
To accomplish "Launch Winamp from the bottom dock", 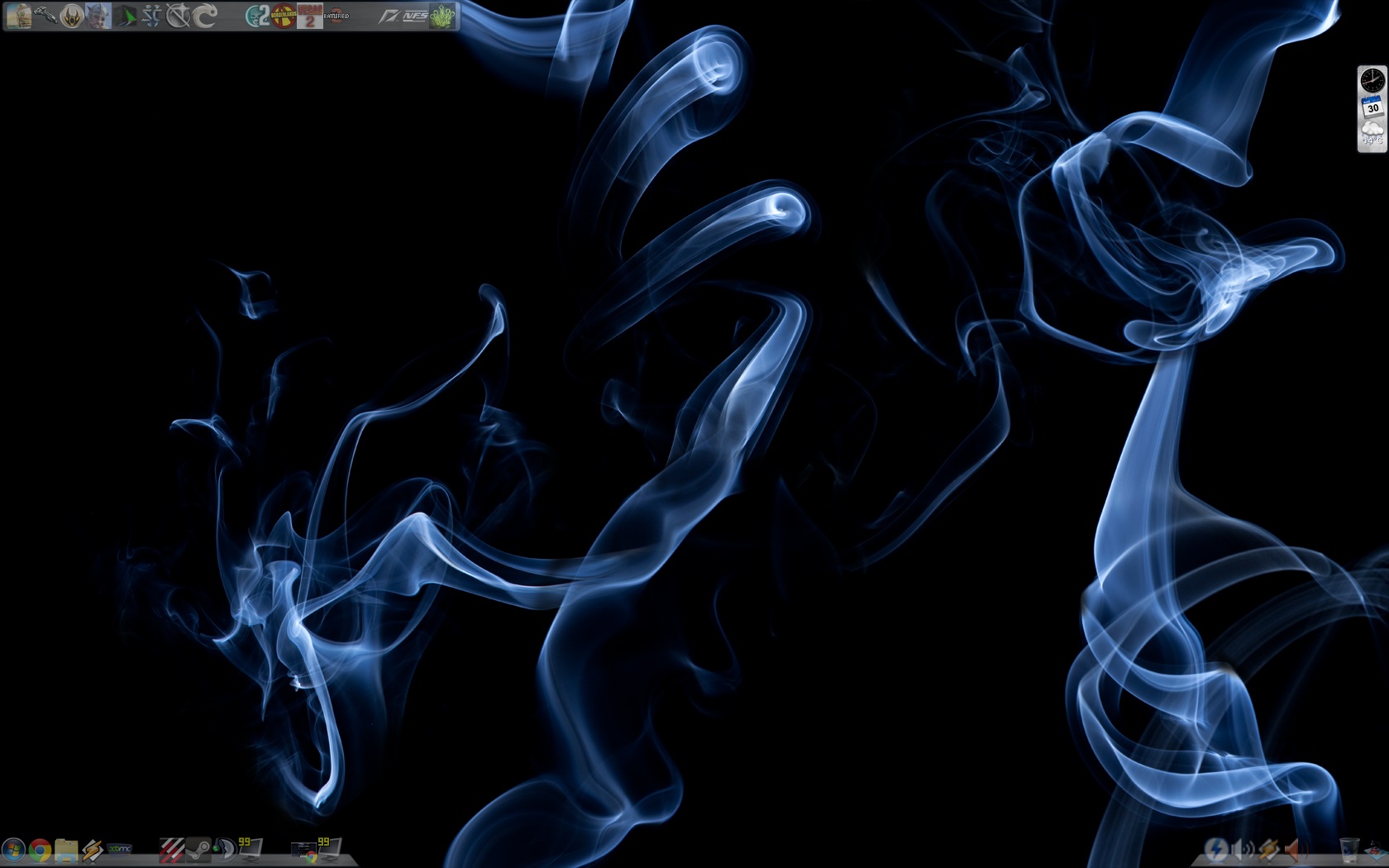I will coord(92,850).
